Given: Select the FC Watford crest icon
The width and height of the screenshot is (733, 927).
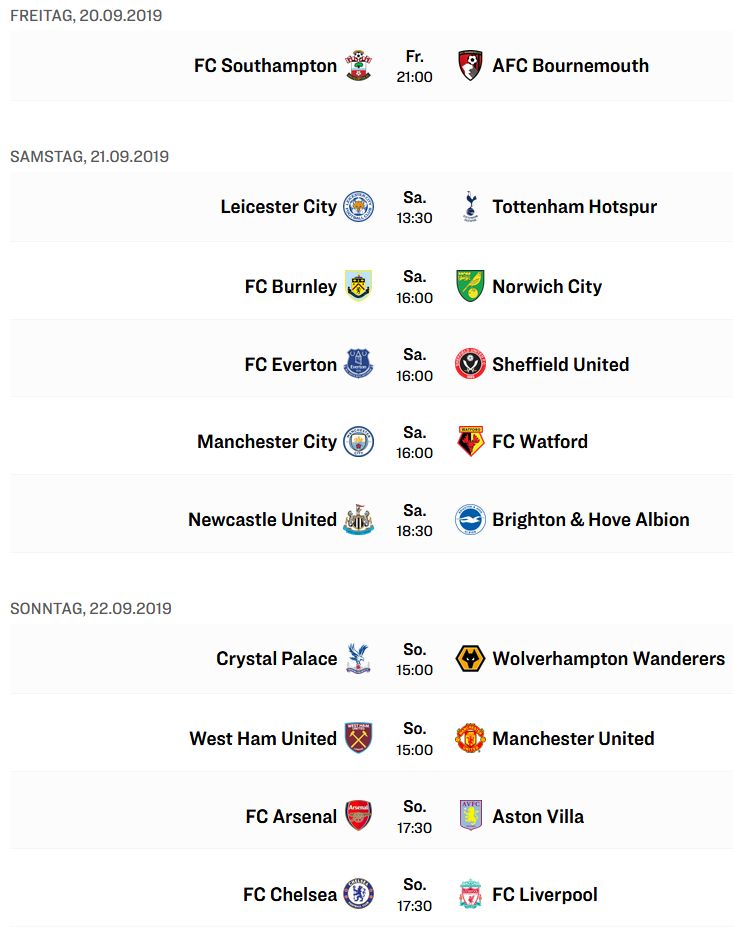Looking at the screenshot, I should point(471,442).
